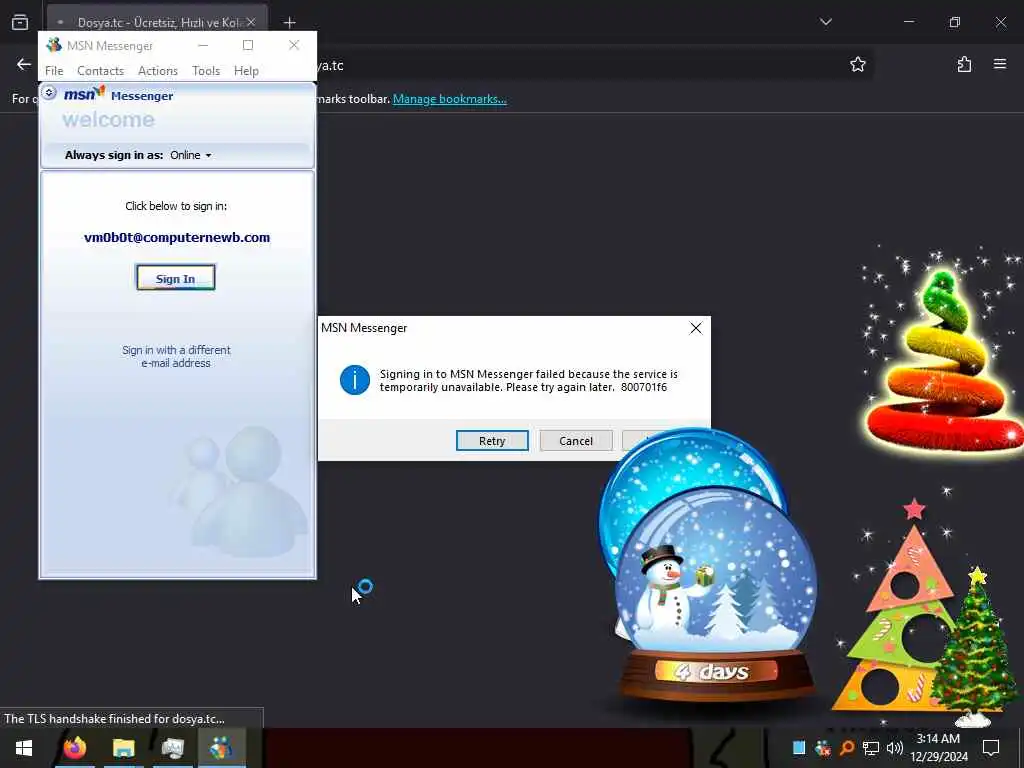
Task: Open the Actions menu
Action: (x=158, y=71)
